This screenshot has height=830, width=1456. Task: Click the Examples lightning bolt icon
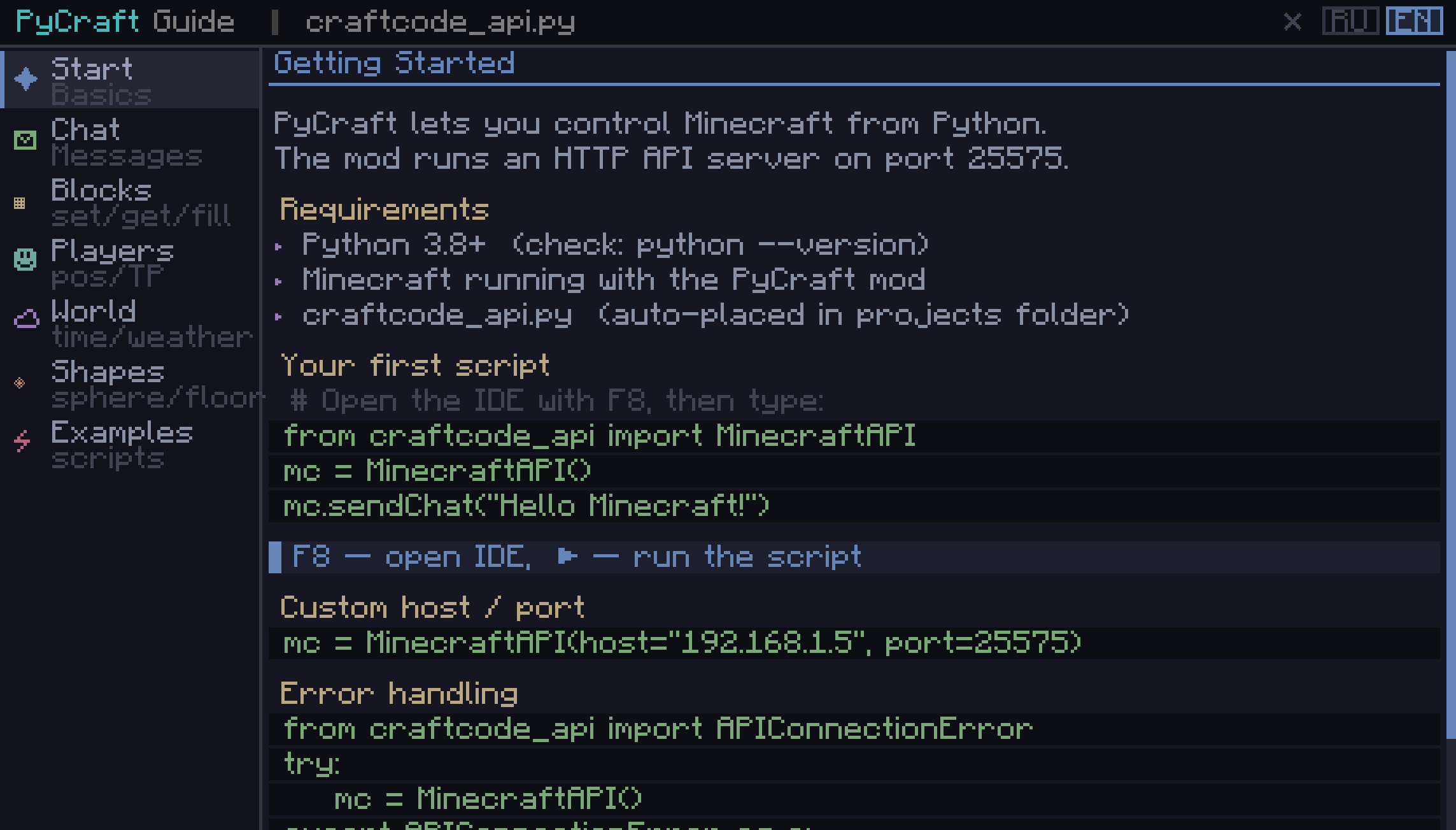click(x=22, y=441)
